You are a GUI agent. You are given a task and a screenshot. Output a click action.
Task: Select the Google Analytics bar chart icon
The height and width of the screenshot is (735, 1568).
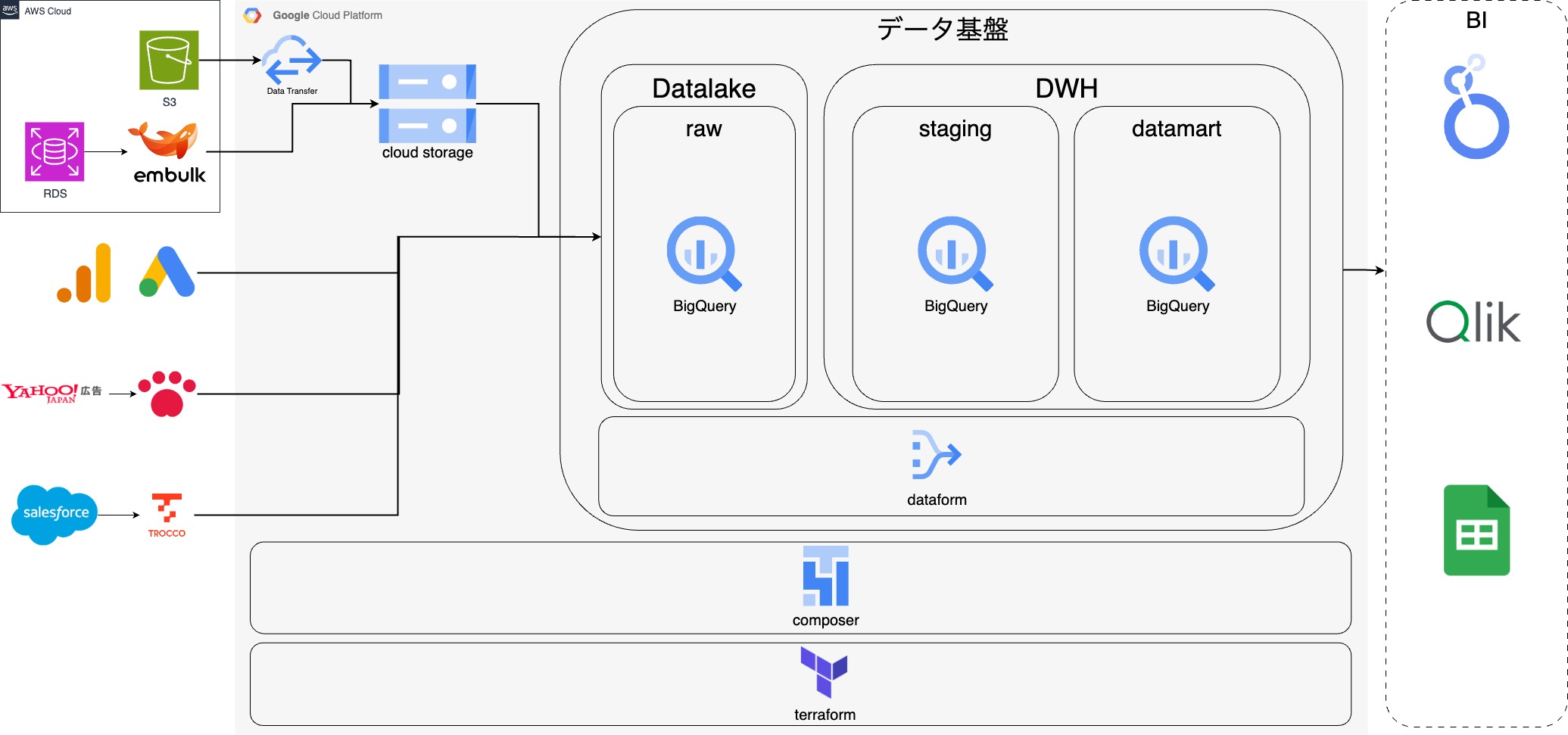85,273
